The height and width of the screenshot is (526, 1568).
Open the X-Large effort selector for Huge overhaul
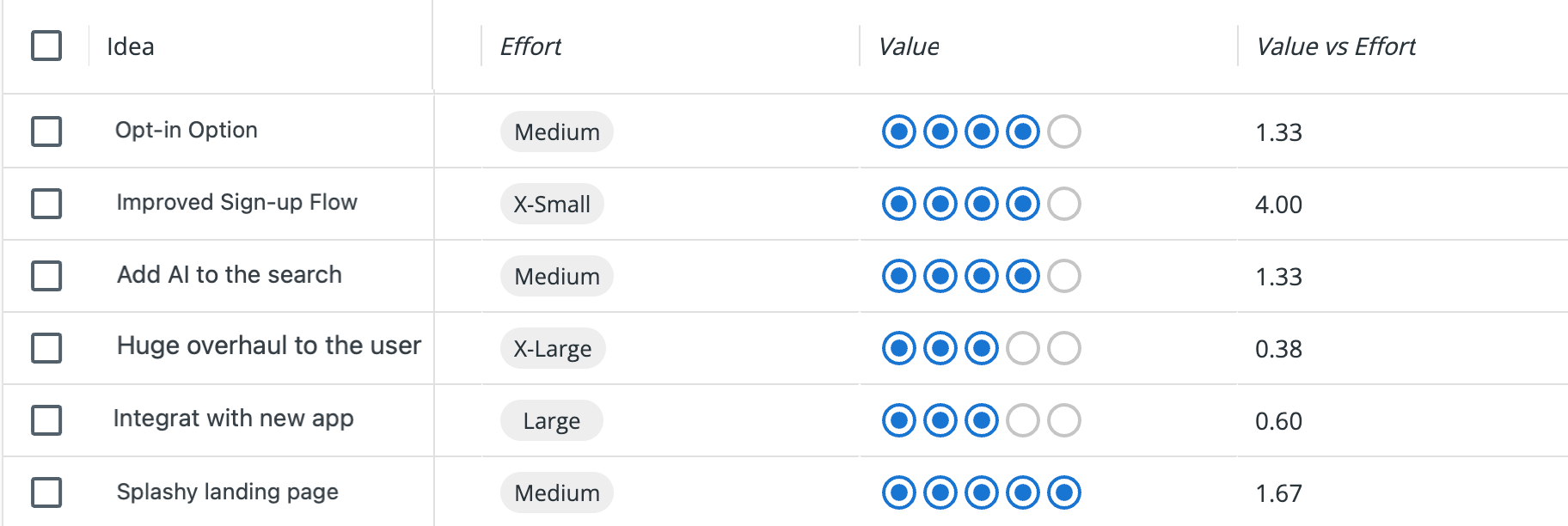coord(552,348)
